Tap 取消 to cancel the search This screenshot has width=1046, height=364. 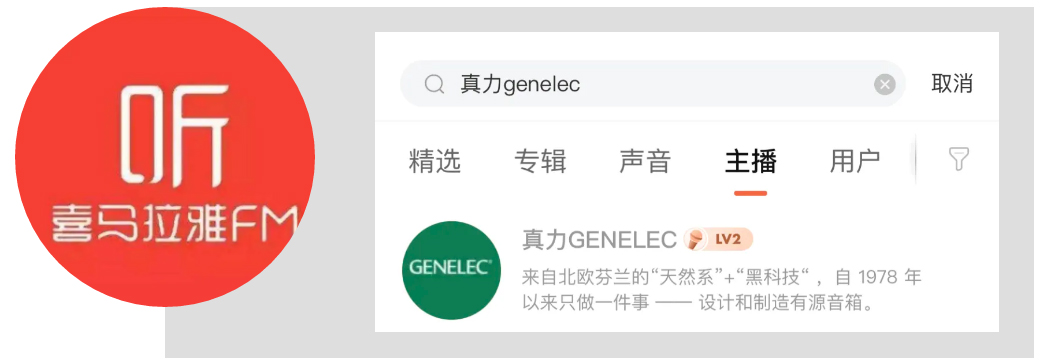coord(952,84)
